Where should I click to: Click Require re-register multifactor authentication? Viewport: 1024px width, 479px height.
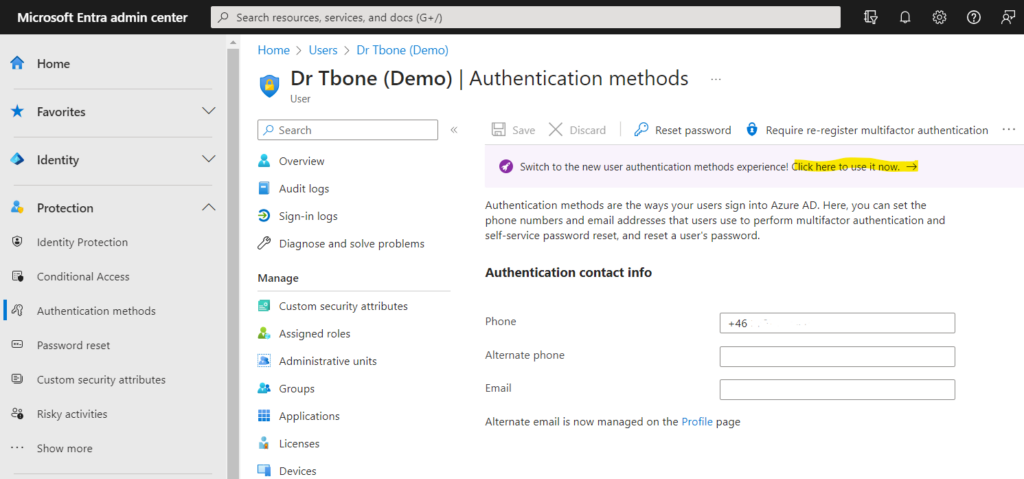point(867,130)
